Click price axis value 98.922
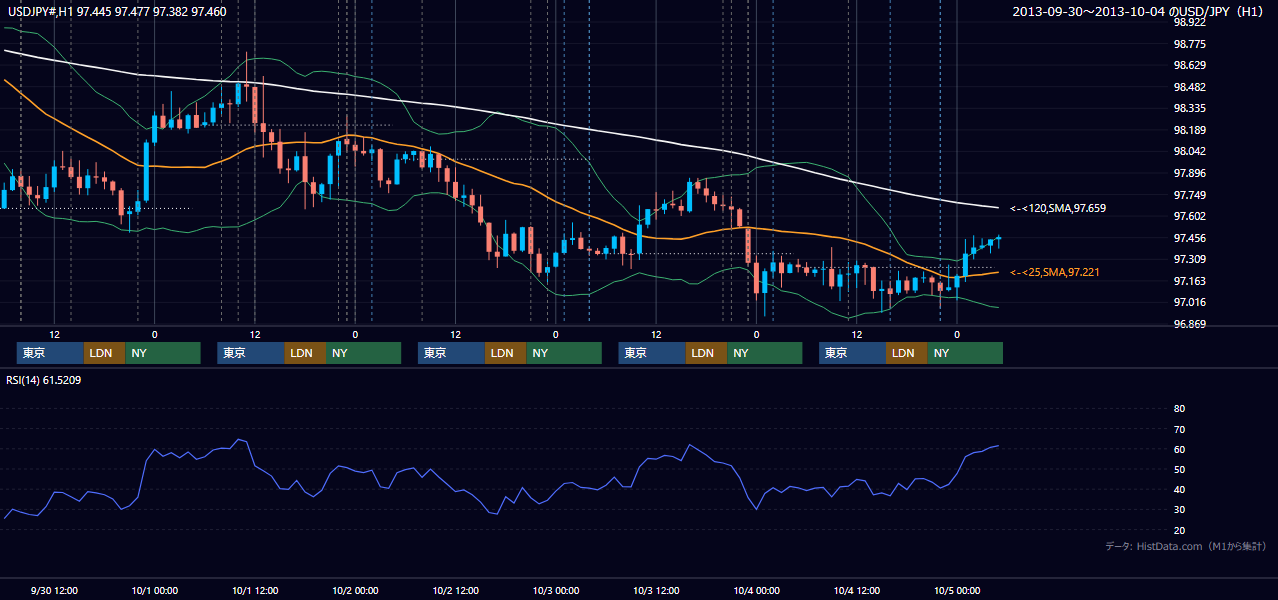The height and width of the screenshot is (600, 1278). (1189, 22)
